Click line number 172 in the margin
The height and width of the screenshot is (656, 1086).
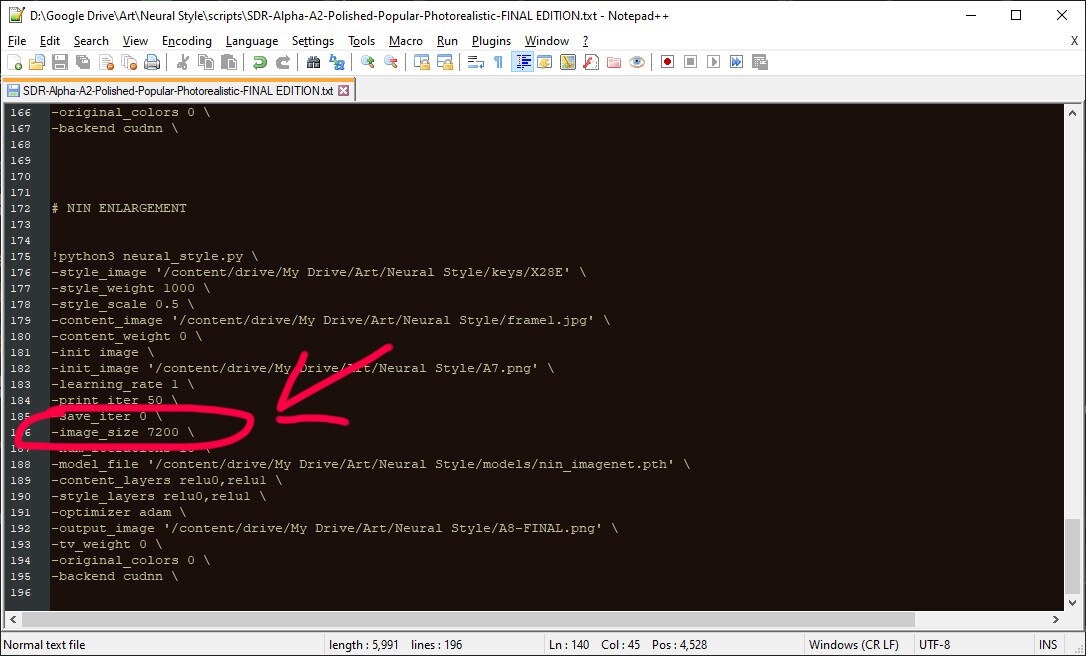point(21,208)
